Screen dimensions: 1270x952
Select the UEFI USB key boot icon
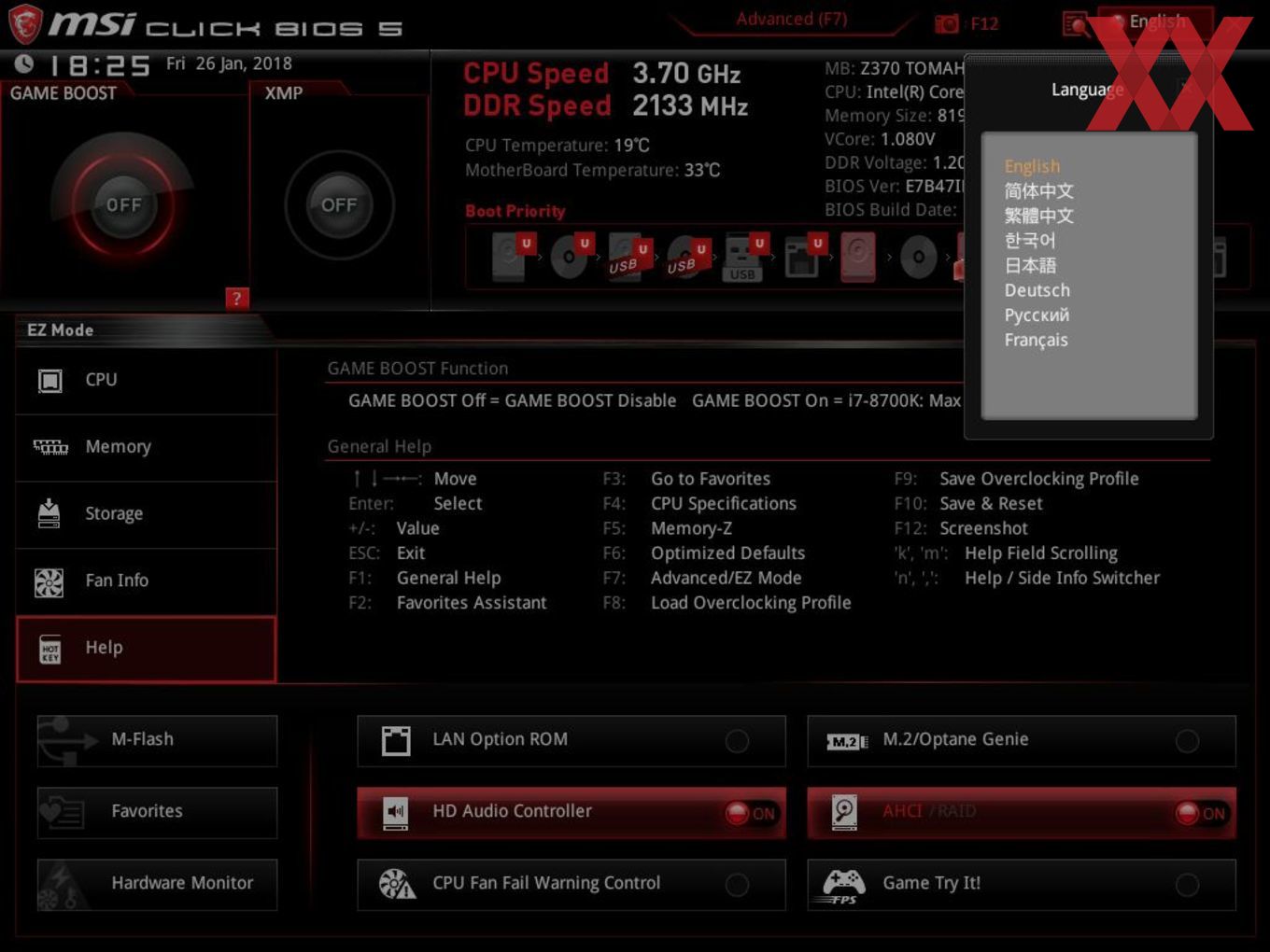[x=744, y=257]
